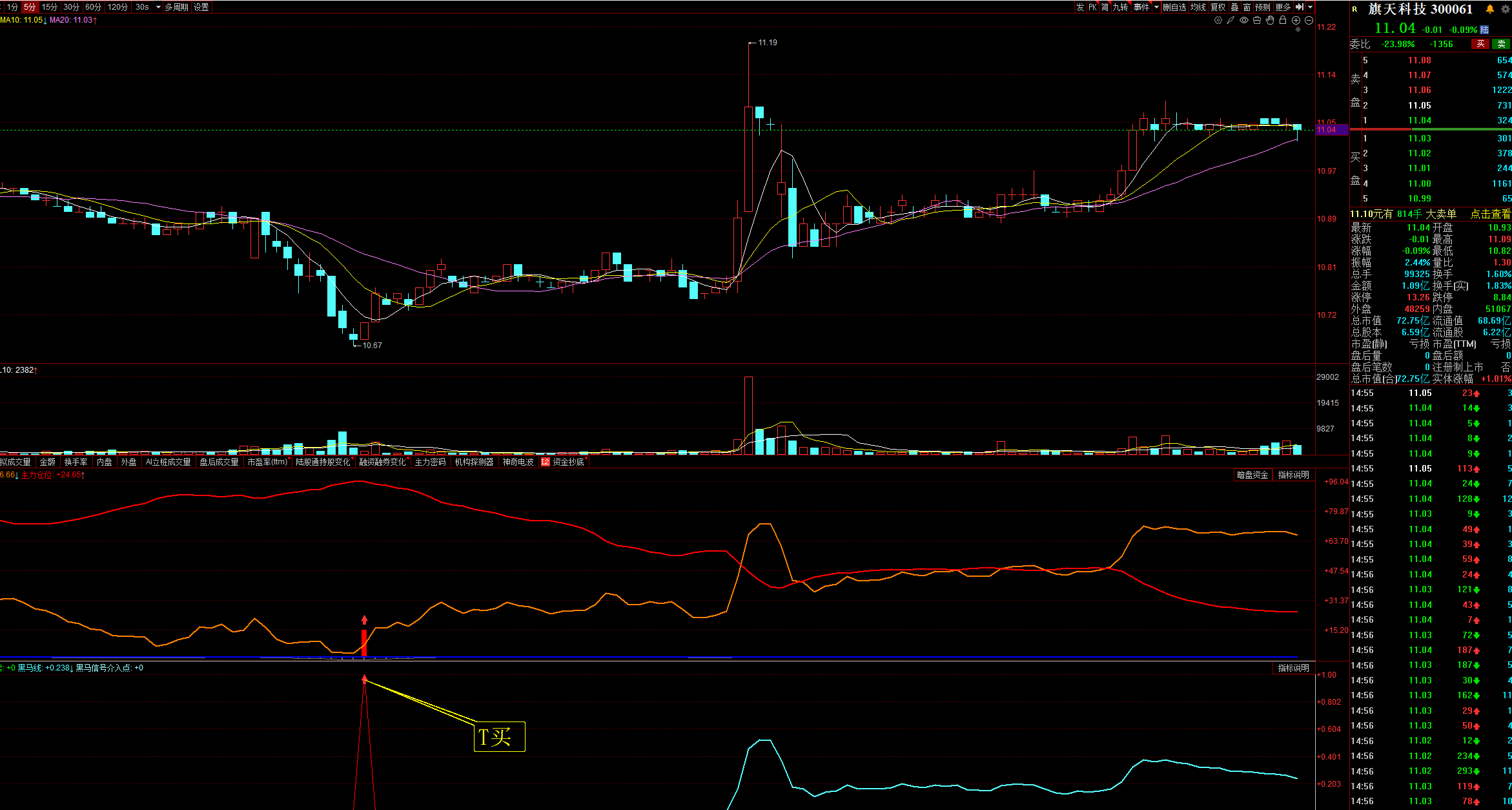Viewport: 1512px width, 810px height.
Task: Click the orange alert bell icon
Action: pos(1490,9)
